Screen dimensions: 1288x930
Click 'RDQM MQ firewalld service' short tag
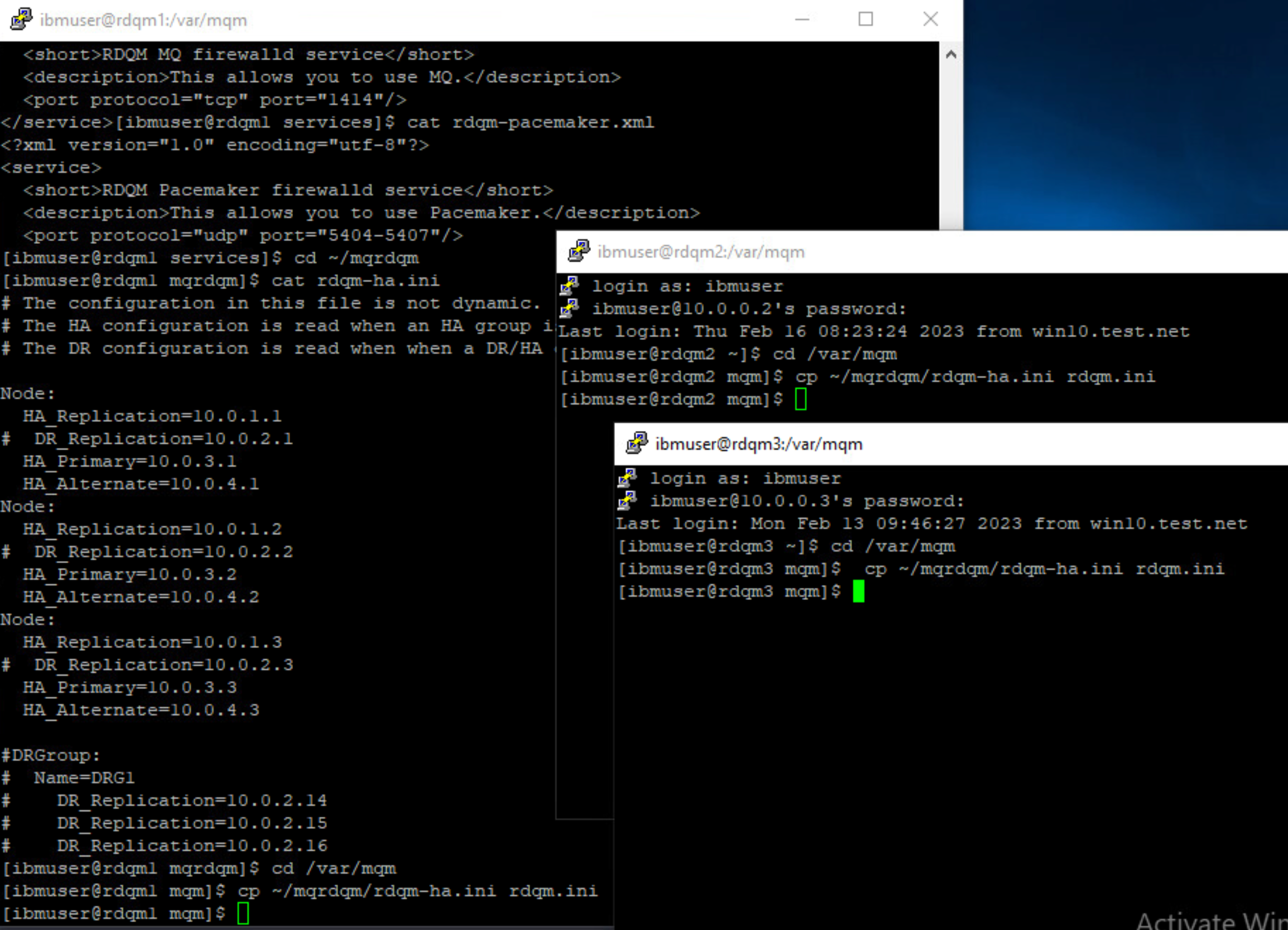pos(248,55)
